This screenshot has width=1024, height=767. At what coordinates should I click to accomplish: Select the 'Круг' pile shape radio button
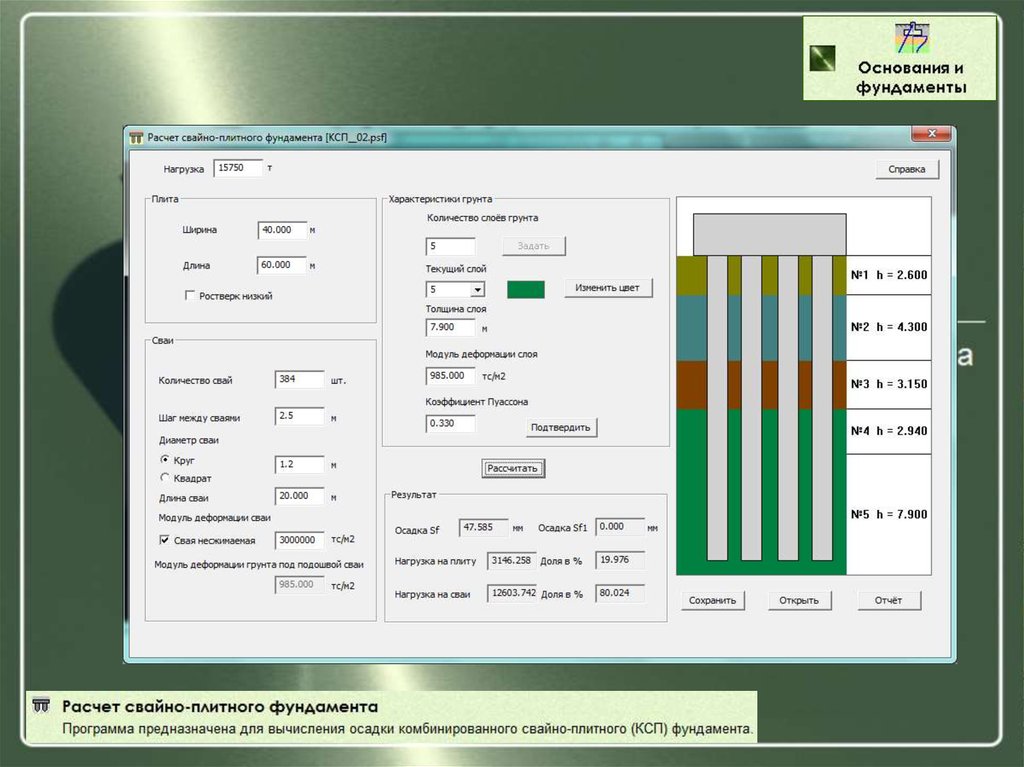pos(165,459)
